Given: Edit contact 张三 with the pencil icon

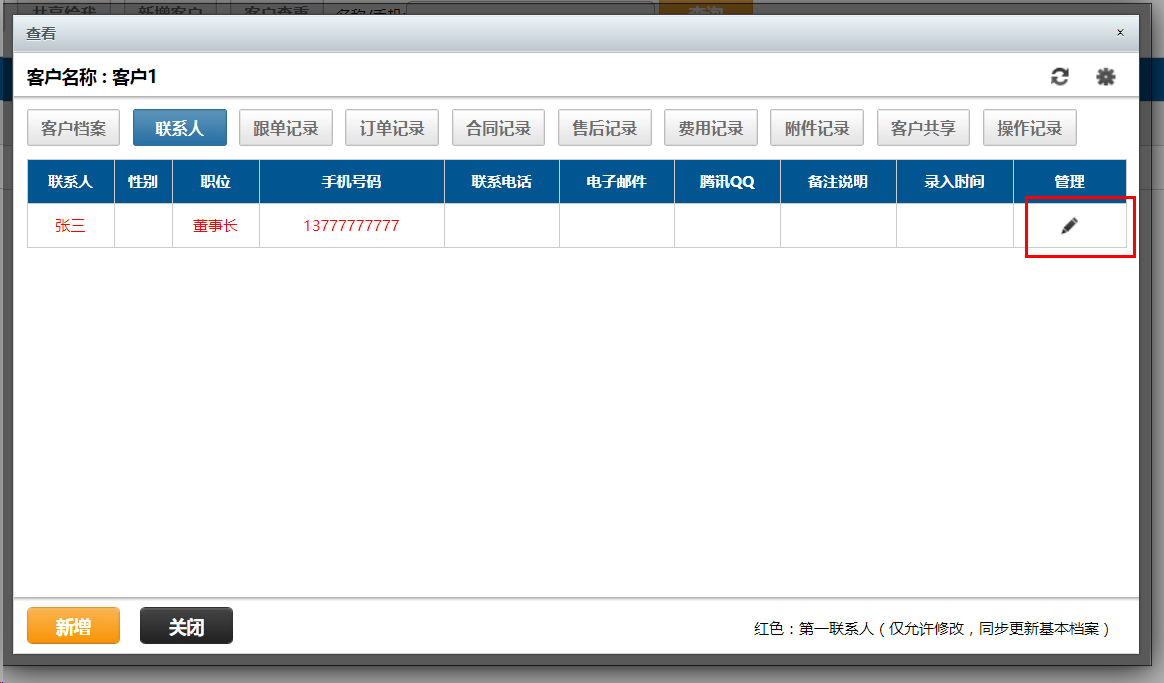Looking at the screenshot, I should 1069,226.
